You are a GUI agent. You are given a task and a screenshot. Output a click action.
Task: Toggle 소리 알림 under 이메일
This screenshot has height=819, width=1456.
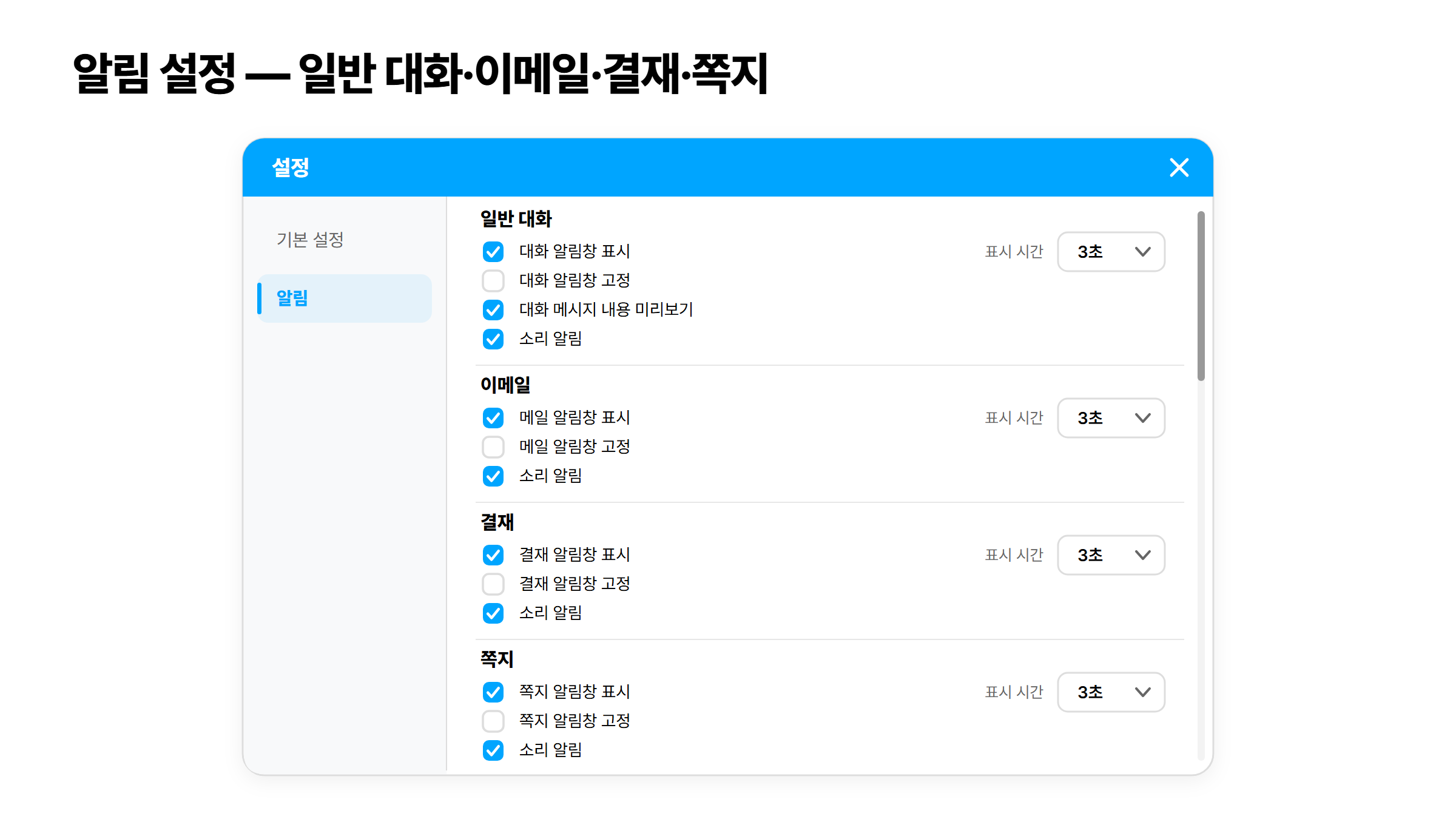pyautogui.click(x=493, y=476)
